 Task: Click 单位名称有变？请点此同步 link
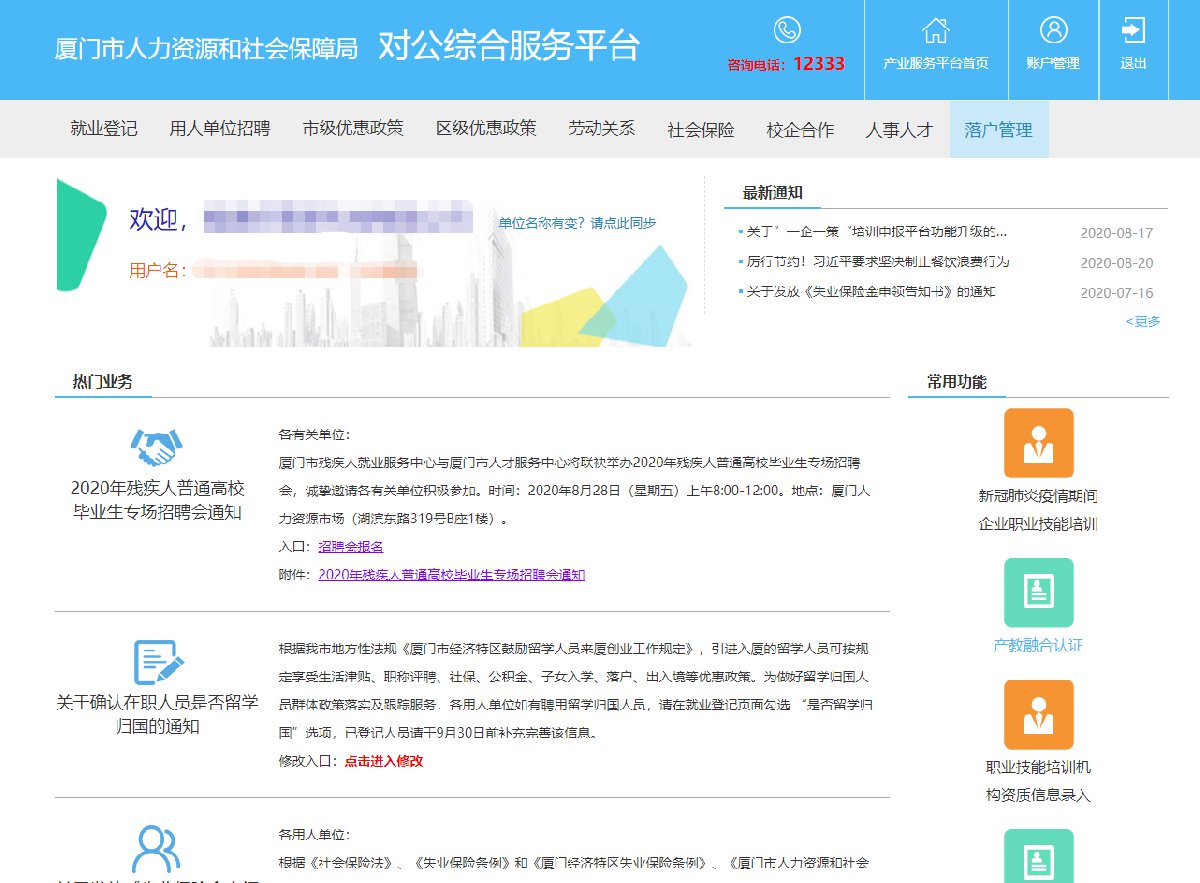[x=577, y=223]
